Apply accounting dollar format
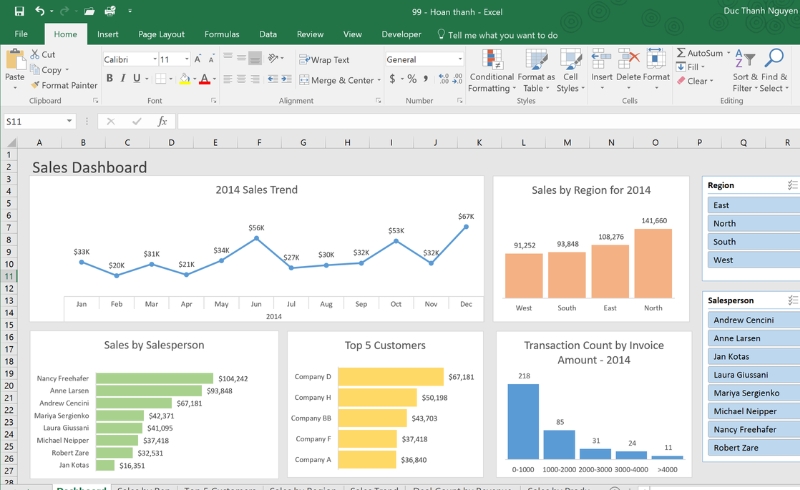The image size is (800, 490). tap(392, 79)
